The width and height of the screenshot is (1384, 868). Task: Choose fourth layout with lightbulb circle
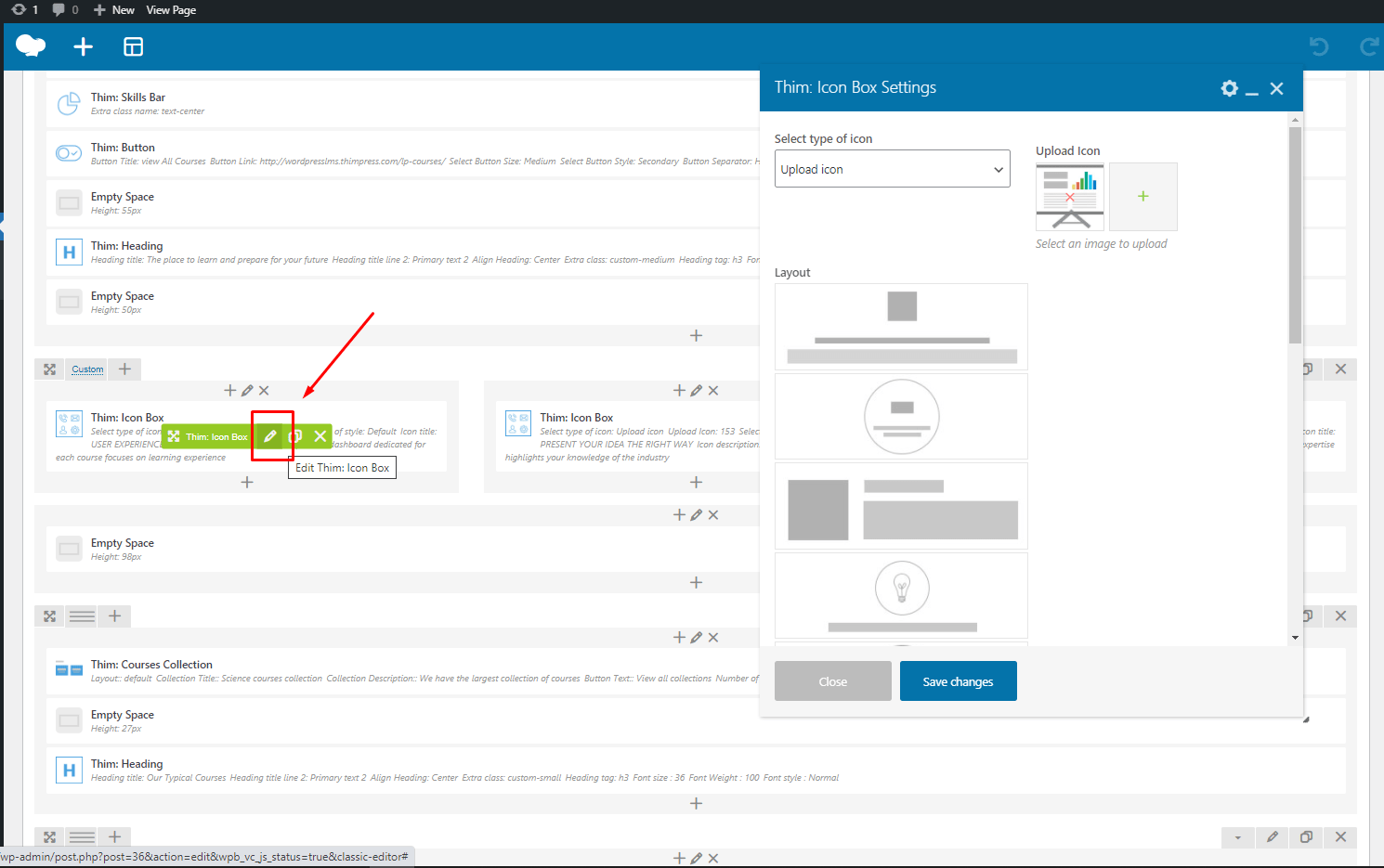coord(901,595)
